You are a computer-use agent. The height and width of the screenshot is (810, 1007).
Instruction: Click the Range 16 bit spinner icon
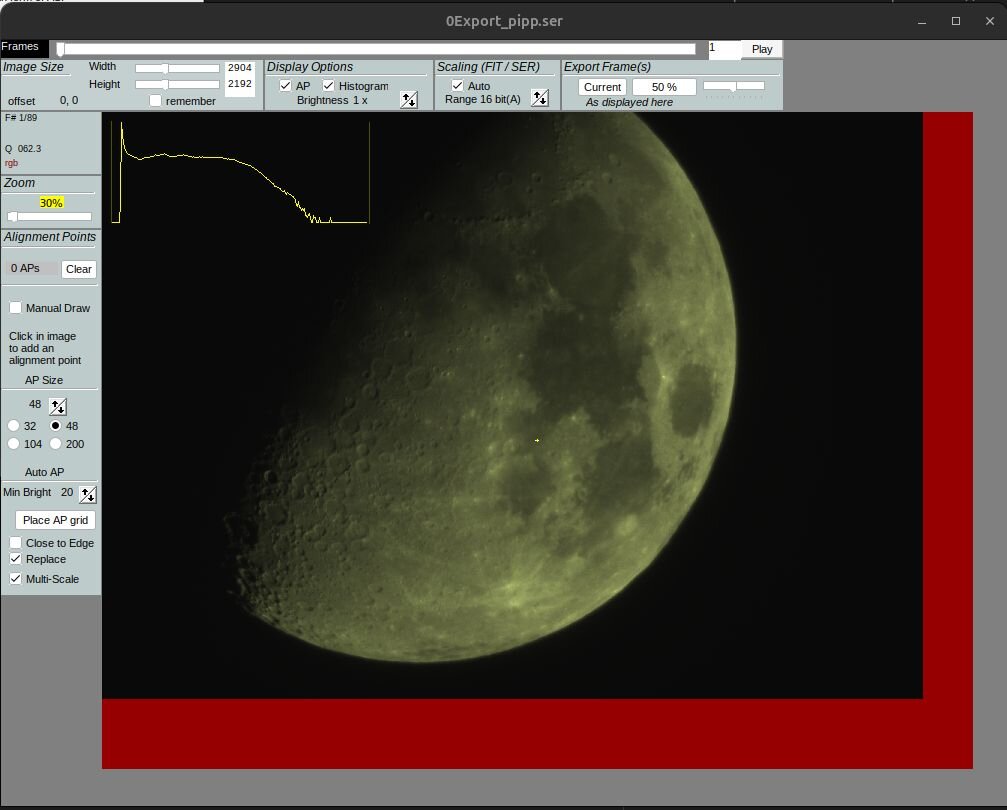539,98
